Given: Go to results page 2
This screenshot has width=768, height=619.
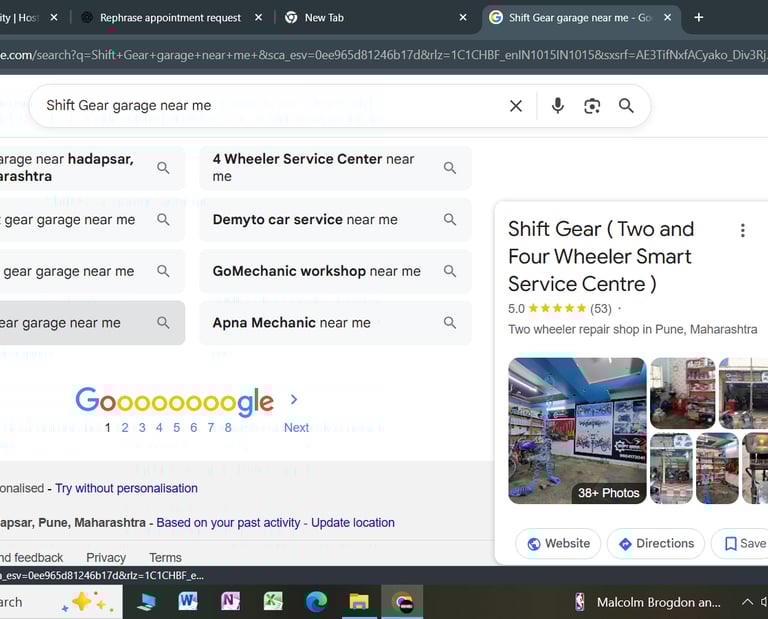Looking at the screenshot, I should tap(125, 428).
